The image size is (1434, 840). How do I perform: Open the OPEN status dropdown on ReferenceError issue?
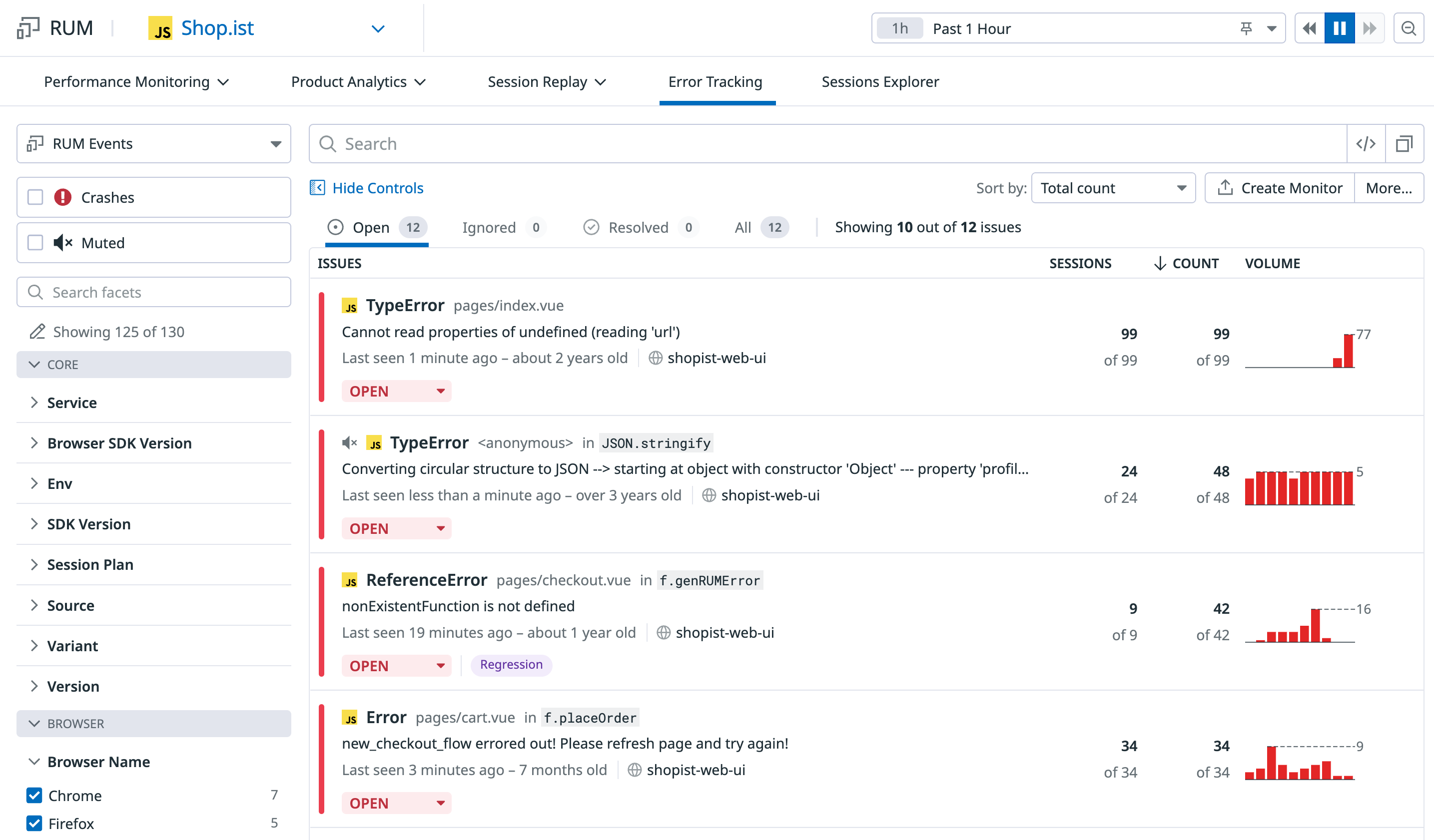(x=396, y=665)
